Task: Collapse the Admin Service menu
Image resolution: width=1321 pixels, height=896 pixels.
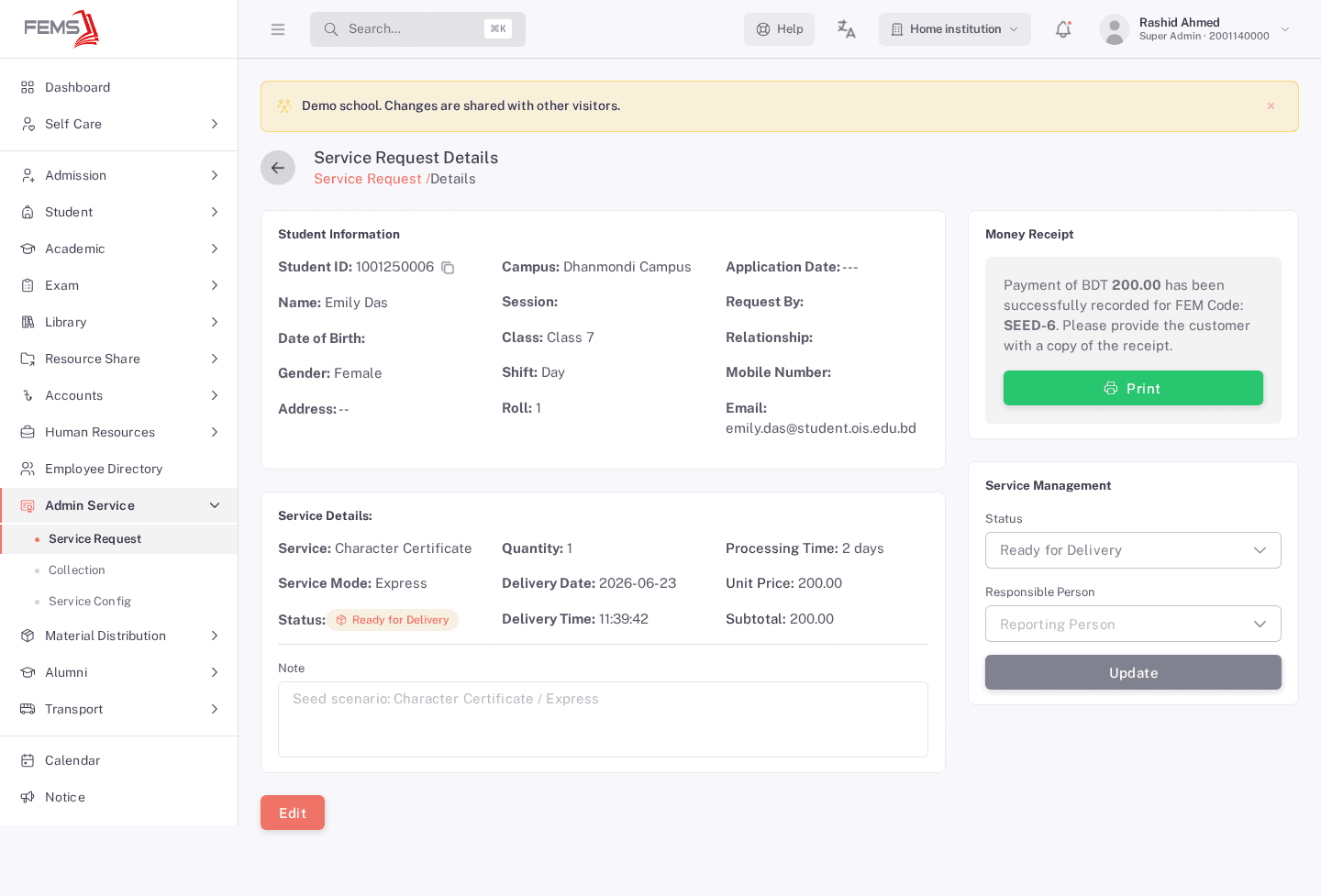Action: pyautogui.click(x=119, y=505)
